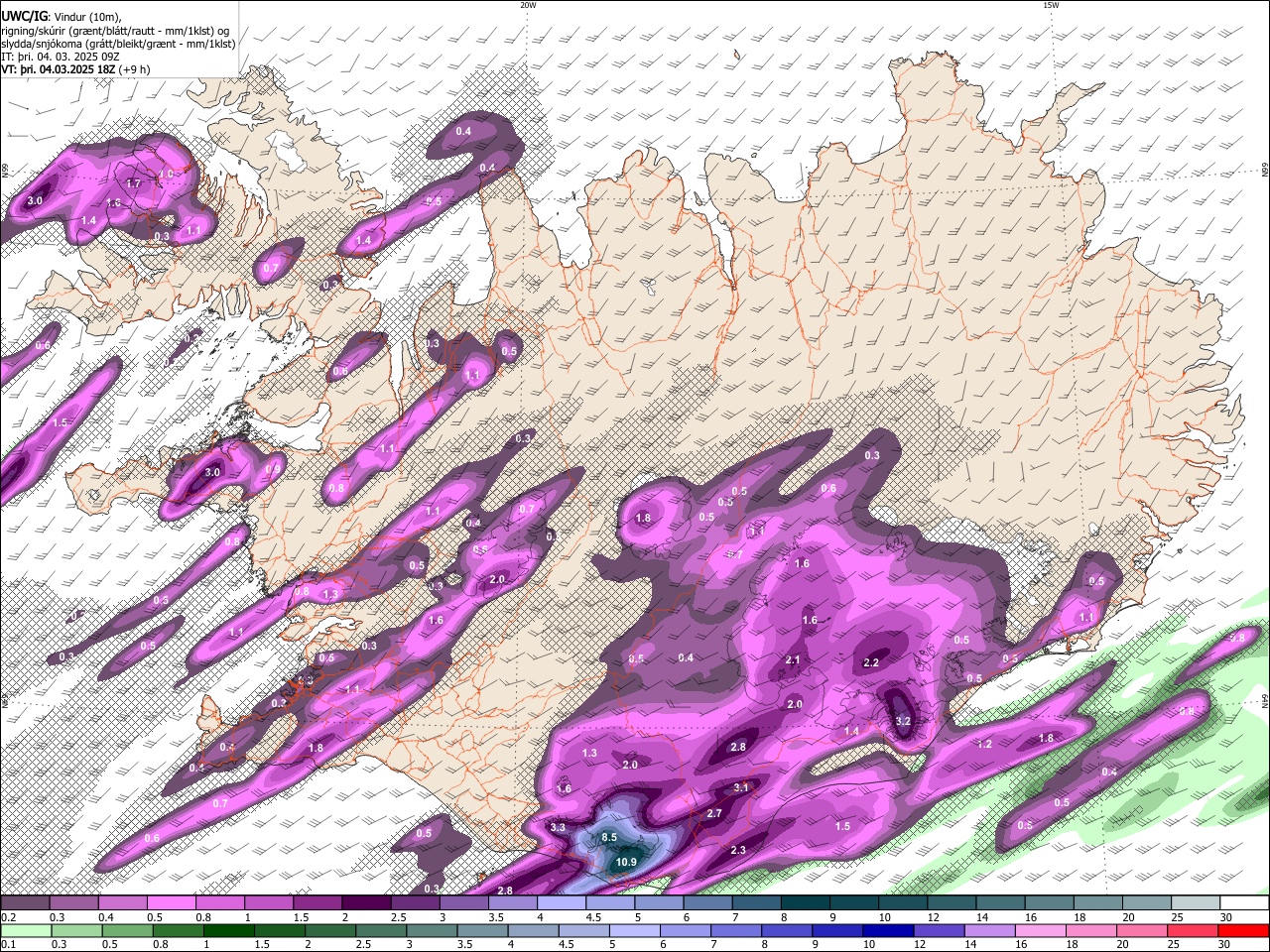Pick the muted purple 0.2 snow legend swatch
1270x952 pixels.
(25, 903)
